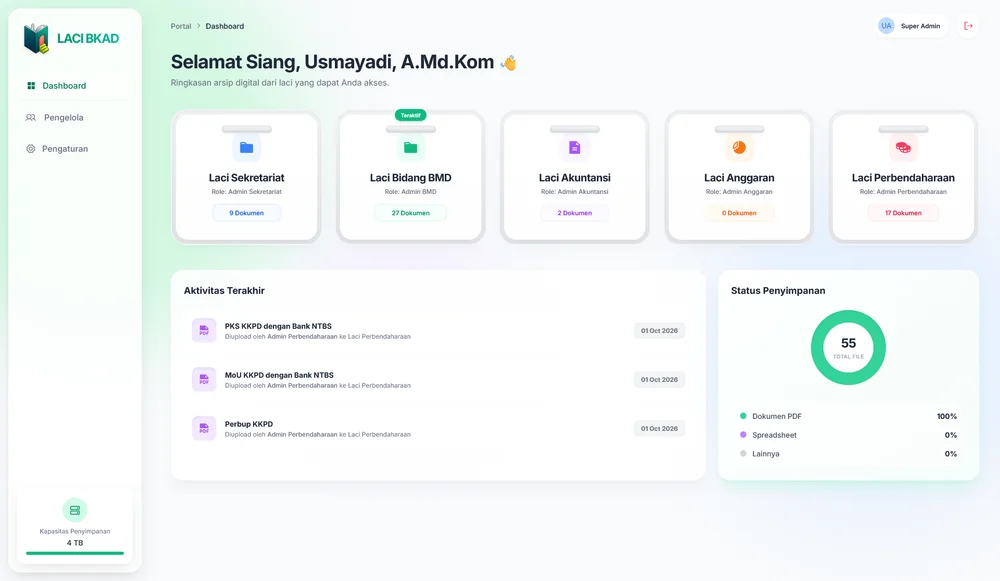This screenshot has width=1000, height=581.
Task: Click the PDF icon for PKS KKPD dengan Bank NTBS
Action: coord(204,330)
